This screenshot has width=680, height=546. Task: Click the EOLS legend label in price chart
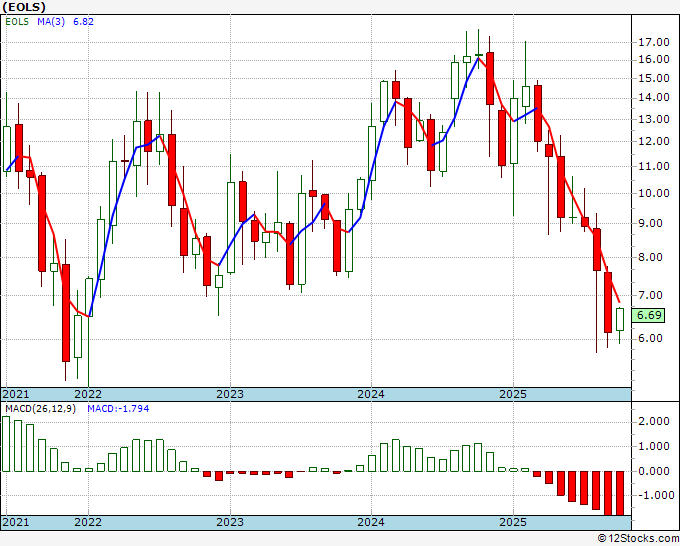[17, 22]
